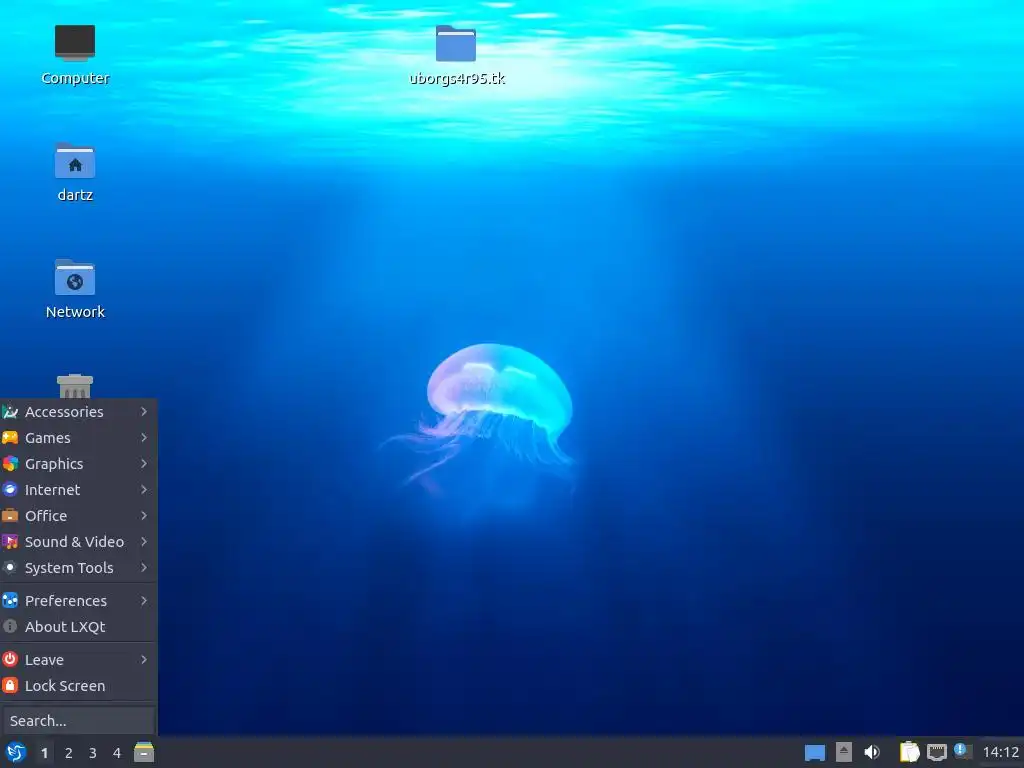This screenshot has width=1024, height=768.
Task: Switch to workspace 4
Action: pyautogui.click(x=117, y=753)
